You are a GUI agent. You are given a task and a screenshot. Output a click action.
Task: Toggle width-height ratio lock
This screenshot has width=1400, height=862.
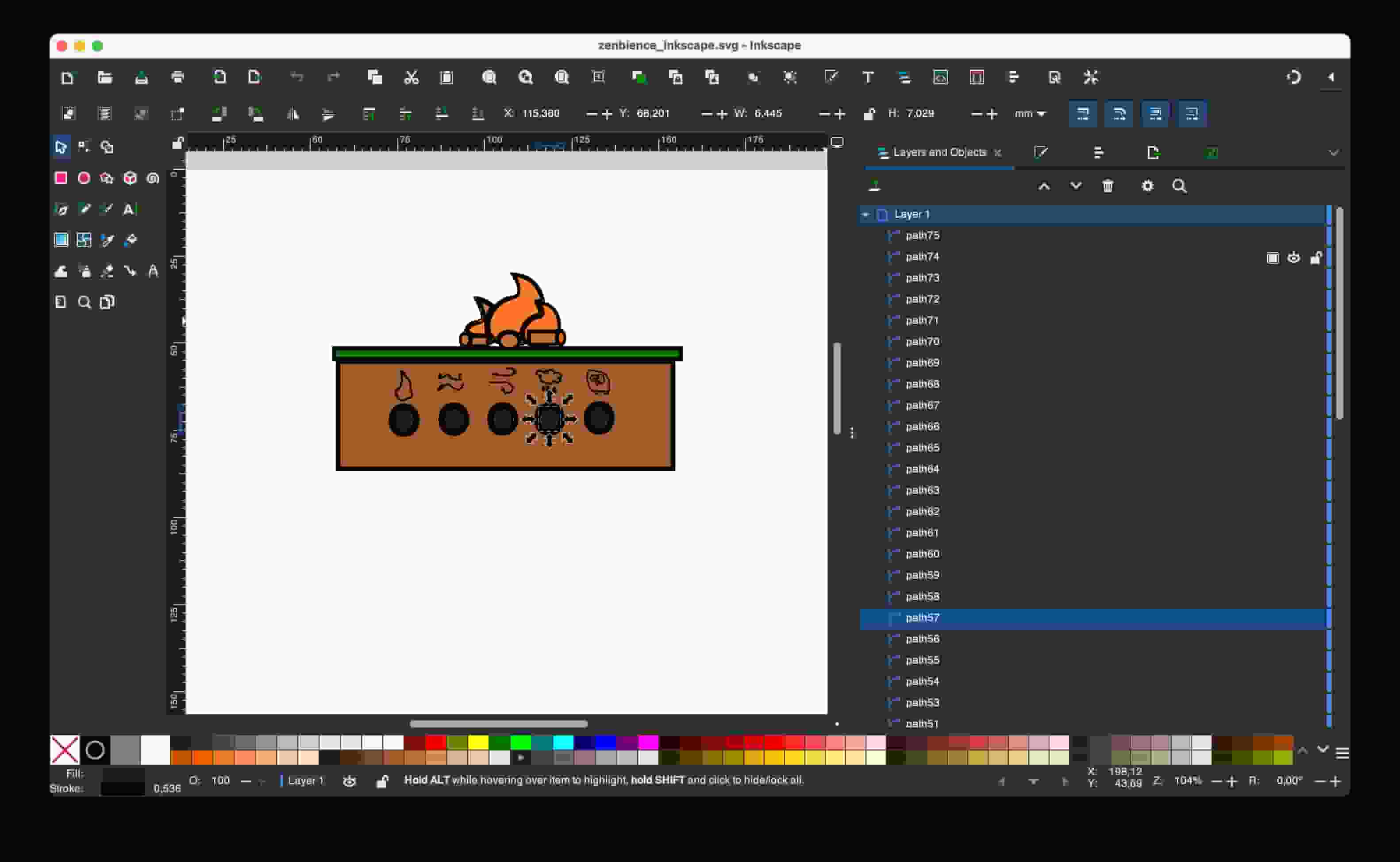pos(869,114)
